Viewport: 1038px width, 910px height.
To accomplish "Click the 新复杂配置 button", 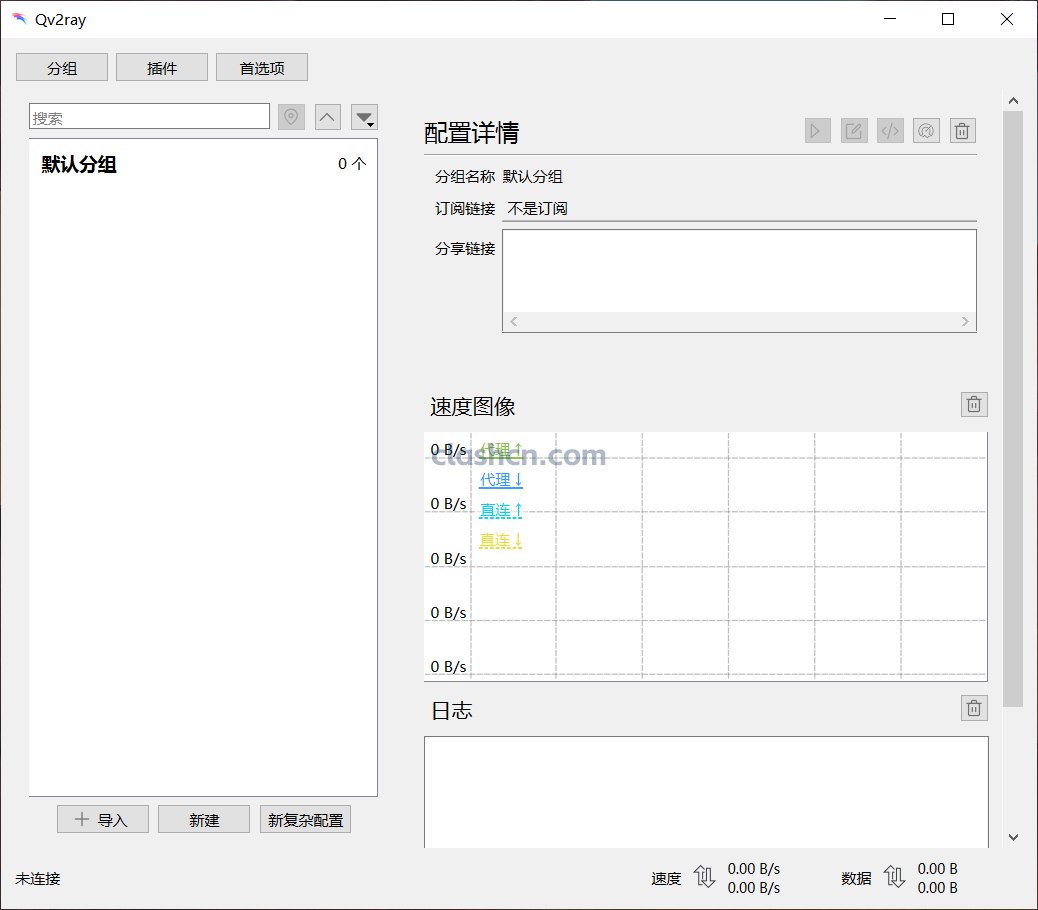I will click(x=305, y=819).
